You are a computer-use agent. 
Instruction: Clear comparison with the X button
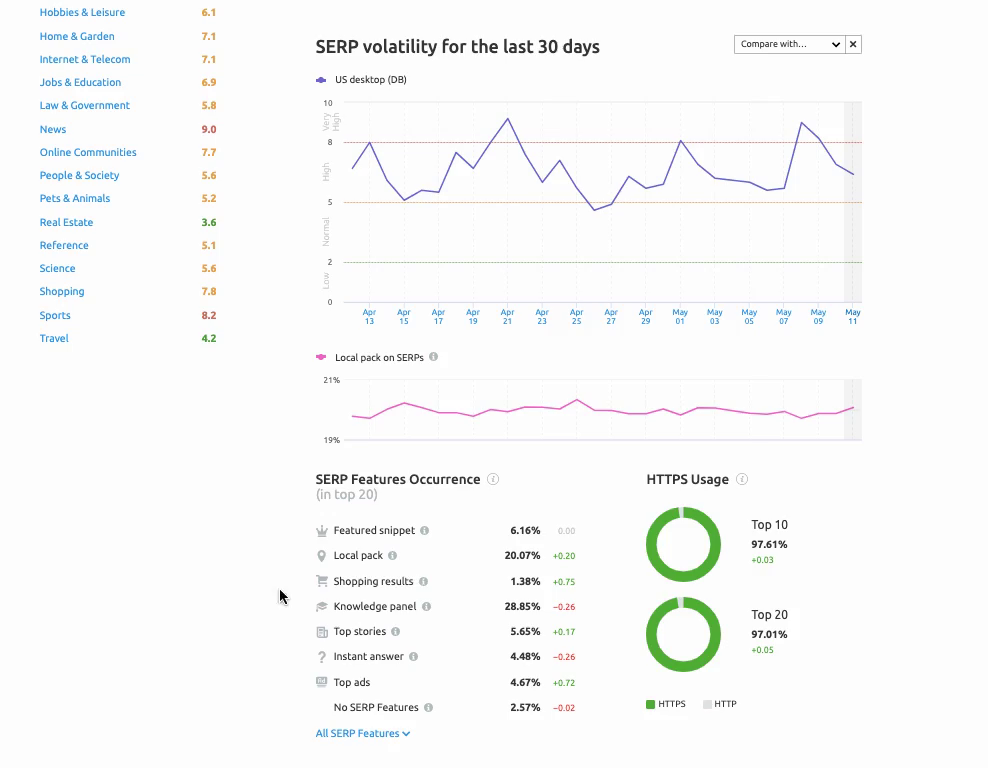pos(853,44)
